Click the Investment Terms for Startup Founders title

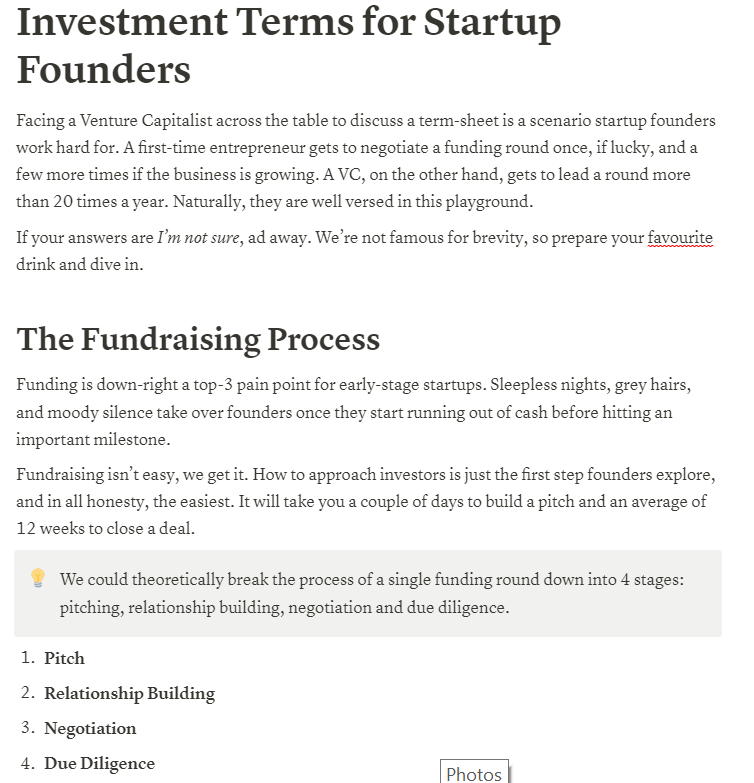(289, 45)
